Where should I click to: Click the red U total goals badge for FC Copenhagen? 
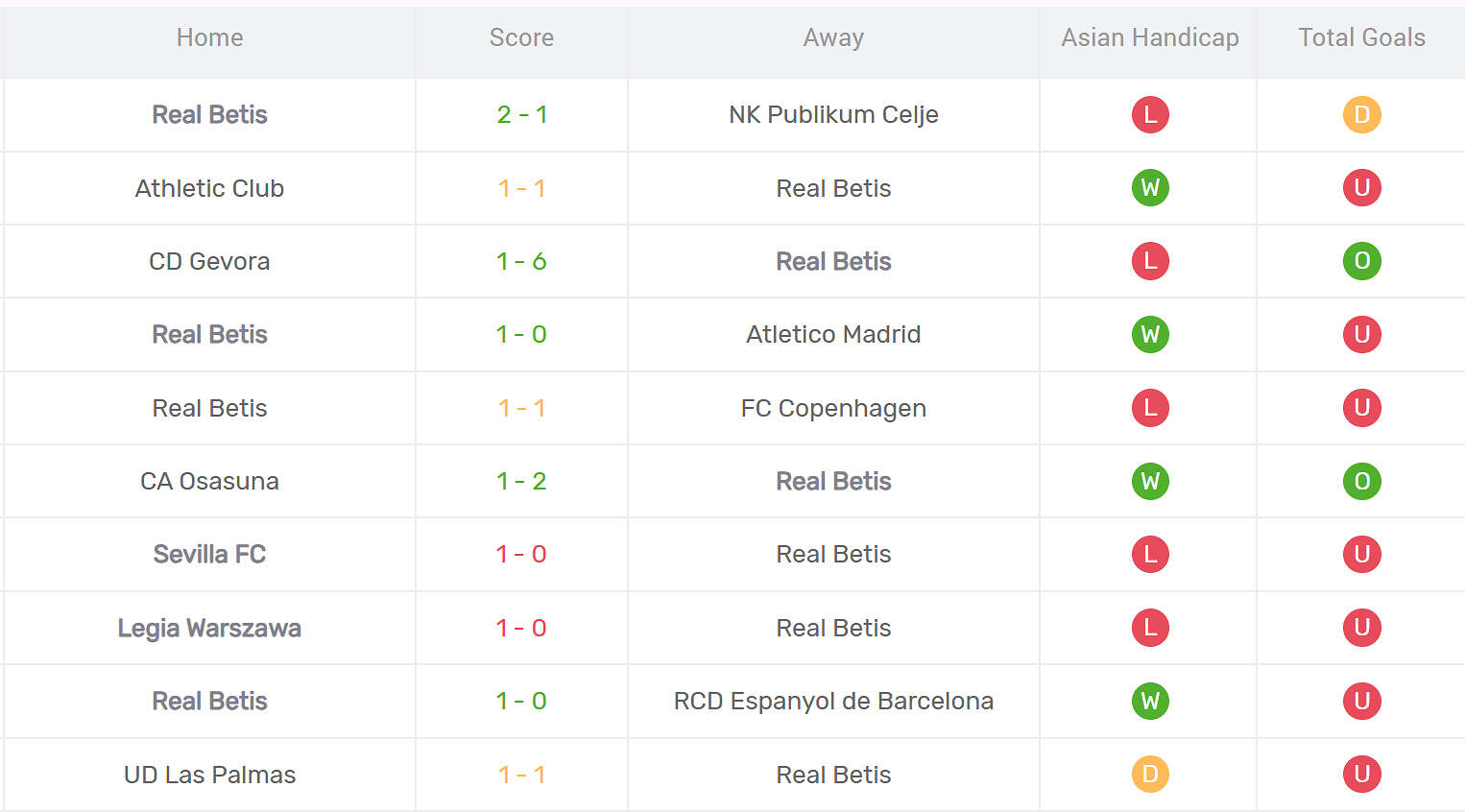1361,408
